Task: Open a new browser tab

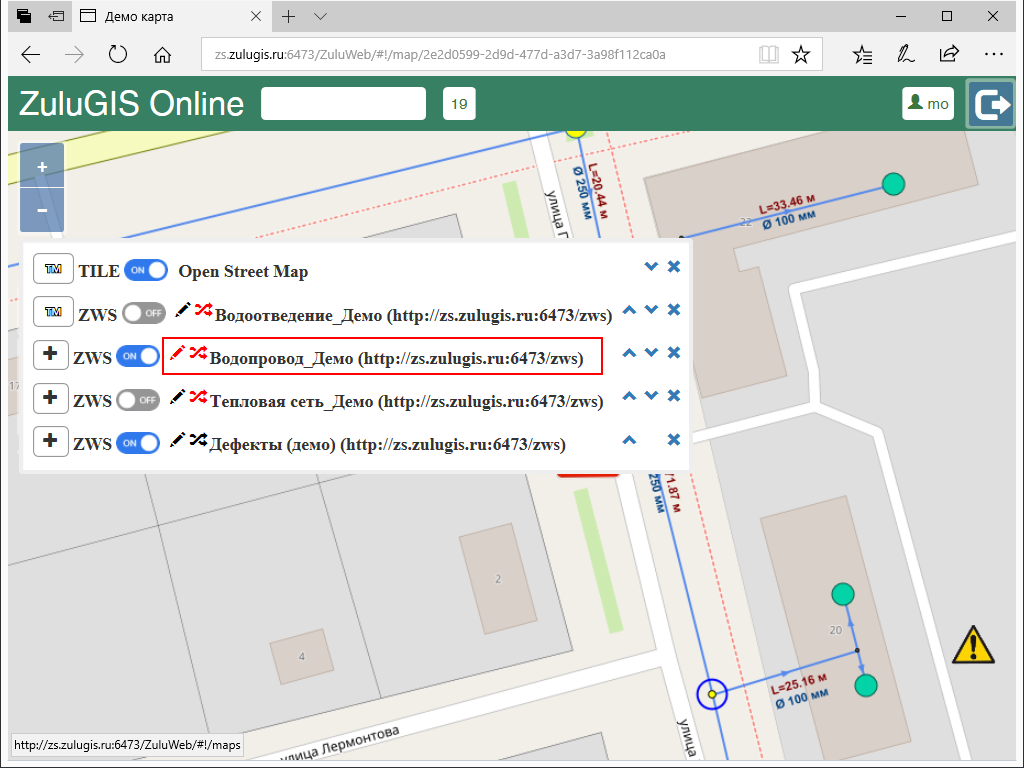Action: coord(288,17)
